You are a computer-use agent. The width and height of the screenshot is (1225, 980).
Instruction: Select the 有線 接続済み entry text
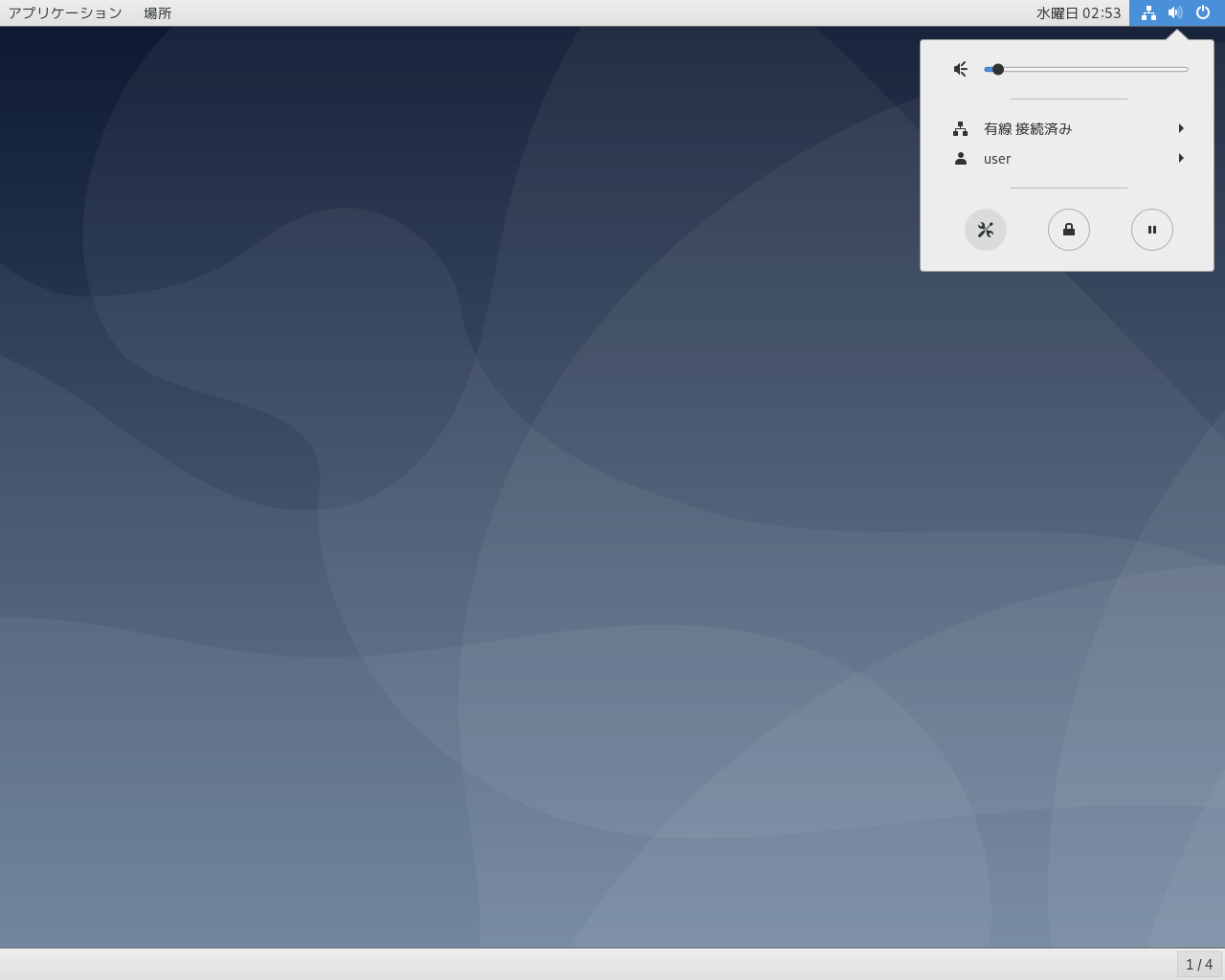[x=1027, y=128]
